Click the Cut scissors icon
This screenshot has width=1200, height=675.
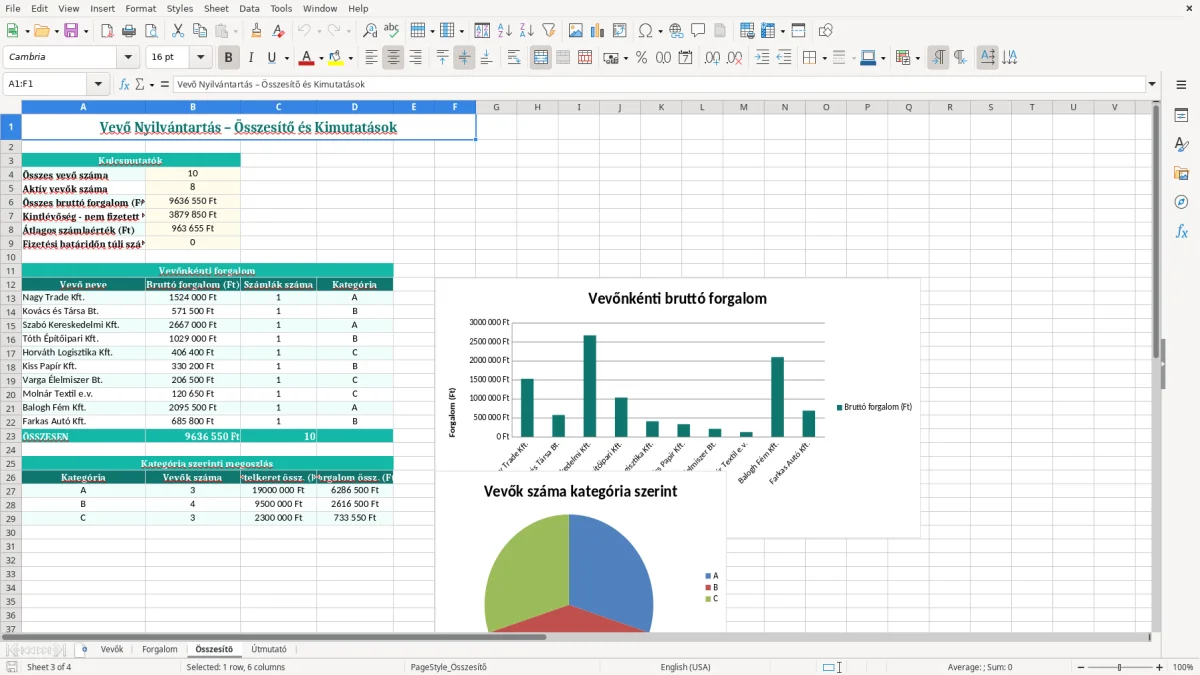(178, 31)
